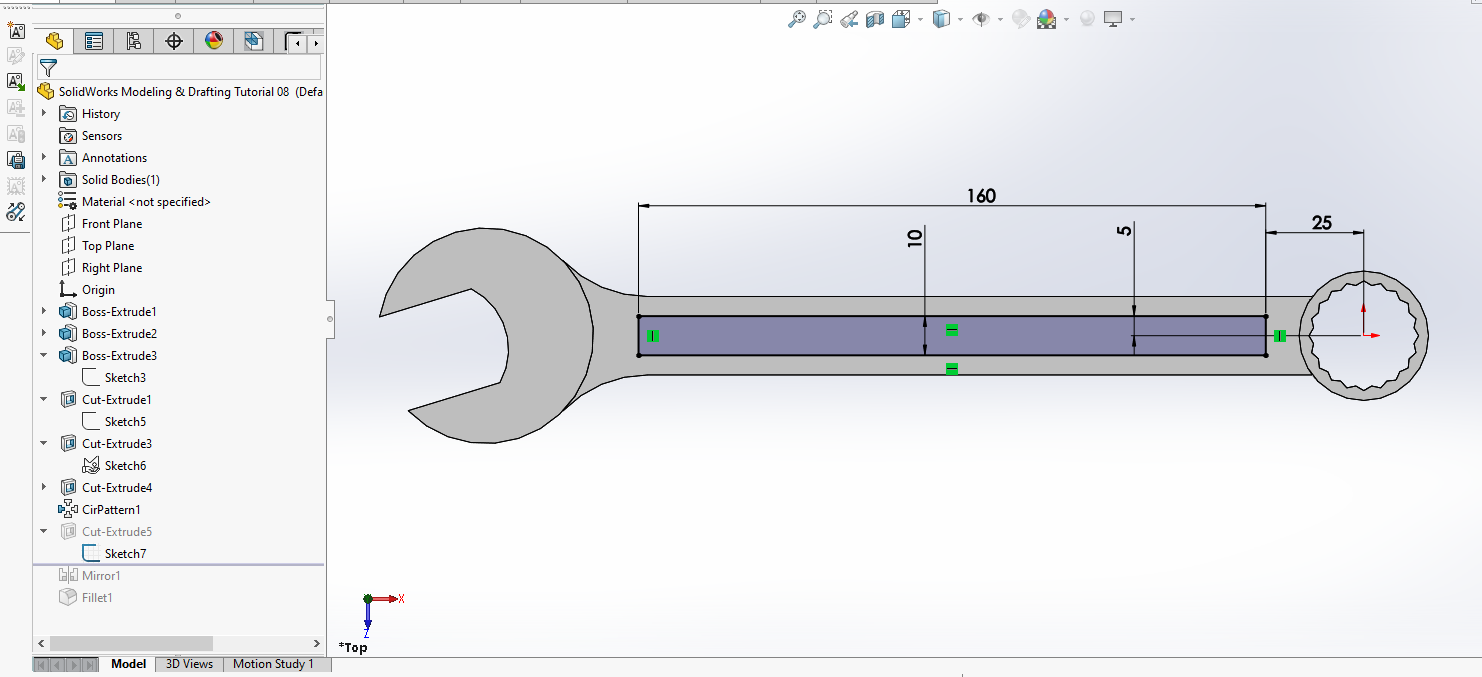This screenshot has height=677, width=1482.
Task: Open the PropertyManager tab icon
Action: [94, 41]
